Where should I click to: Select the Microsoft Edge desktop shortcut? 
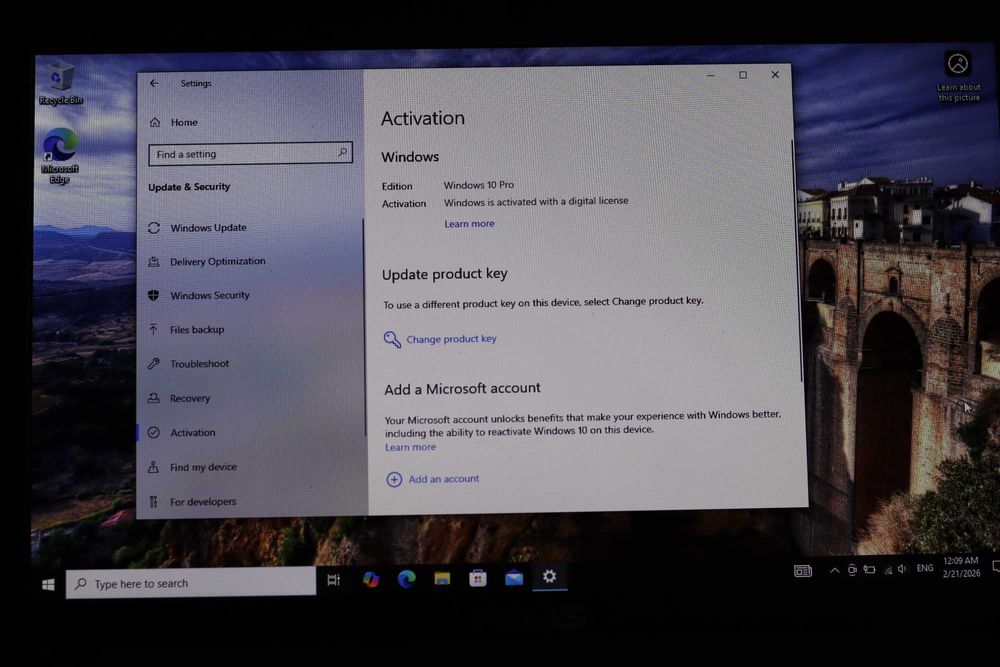[60, 156]
